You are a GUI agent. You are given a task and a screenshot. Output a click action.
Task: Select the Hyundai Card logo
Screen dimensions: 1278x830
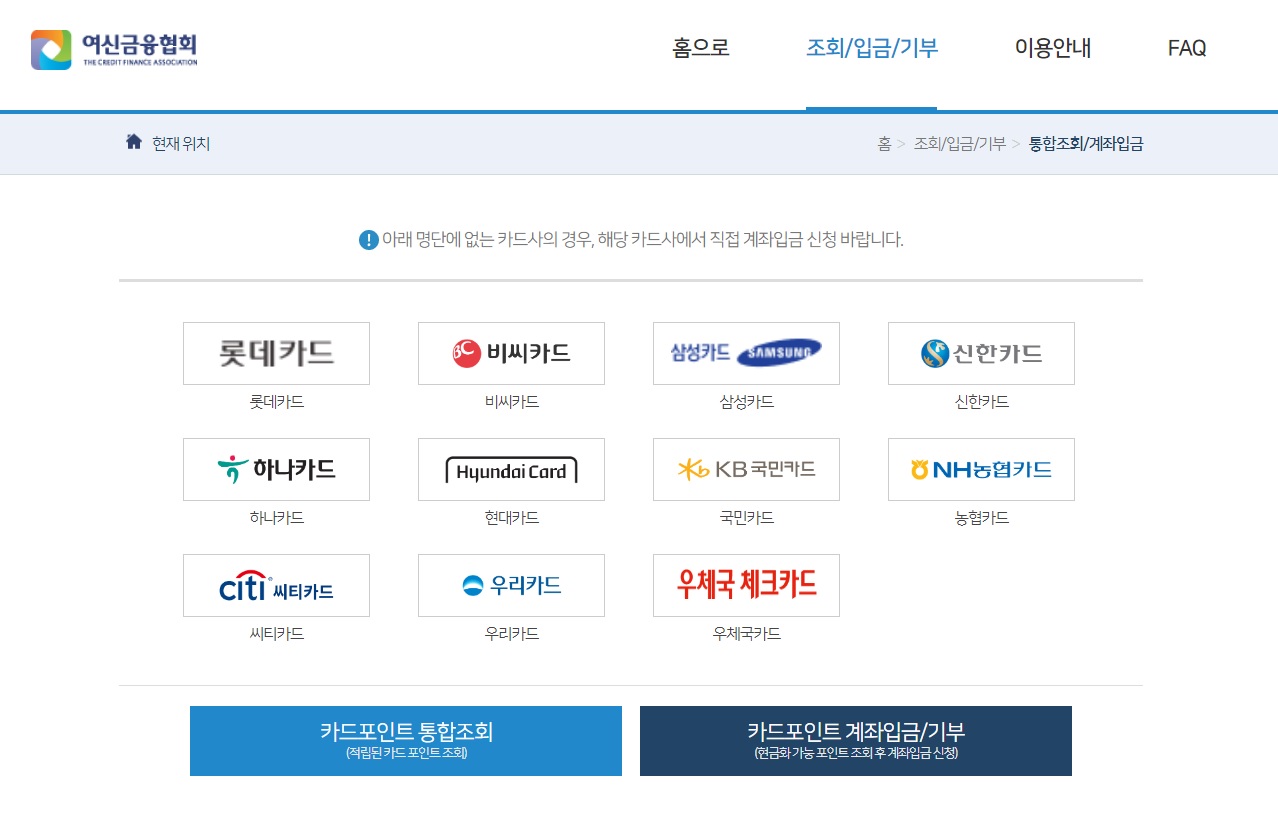pyautogui.click(x=511, y=469)
